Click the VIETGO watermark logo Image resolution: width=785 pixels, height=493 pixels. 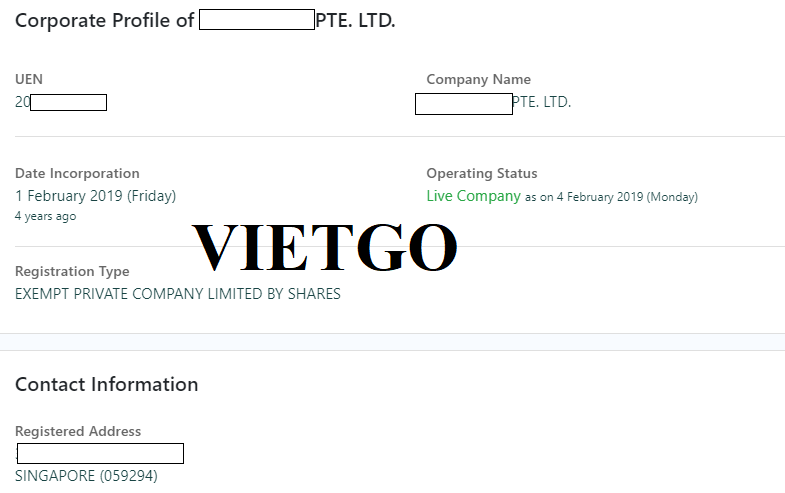324,247
